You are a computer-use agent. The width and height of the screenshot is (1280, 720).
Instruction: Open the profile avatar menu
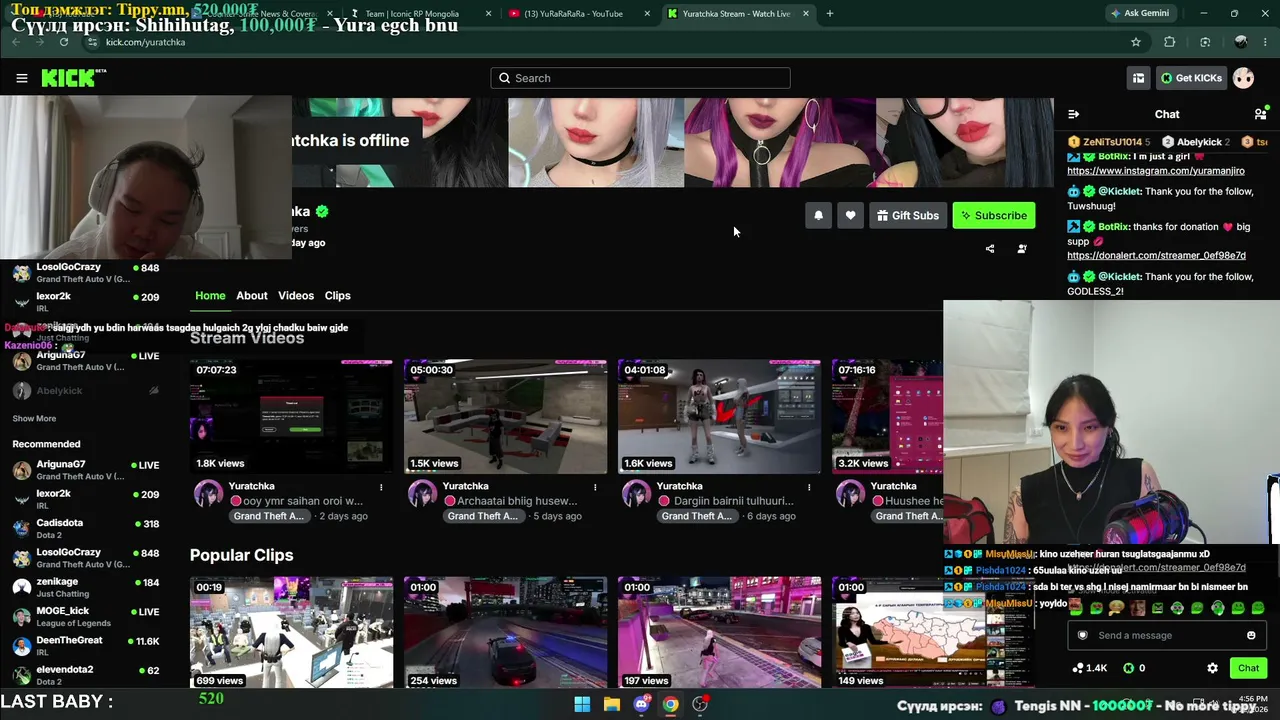(x=1243, y=78)
